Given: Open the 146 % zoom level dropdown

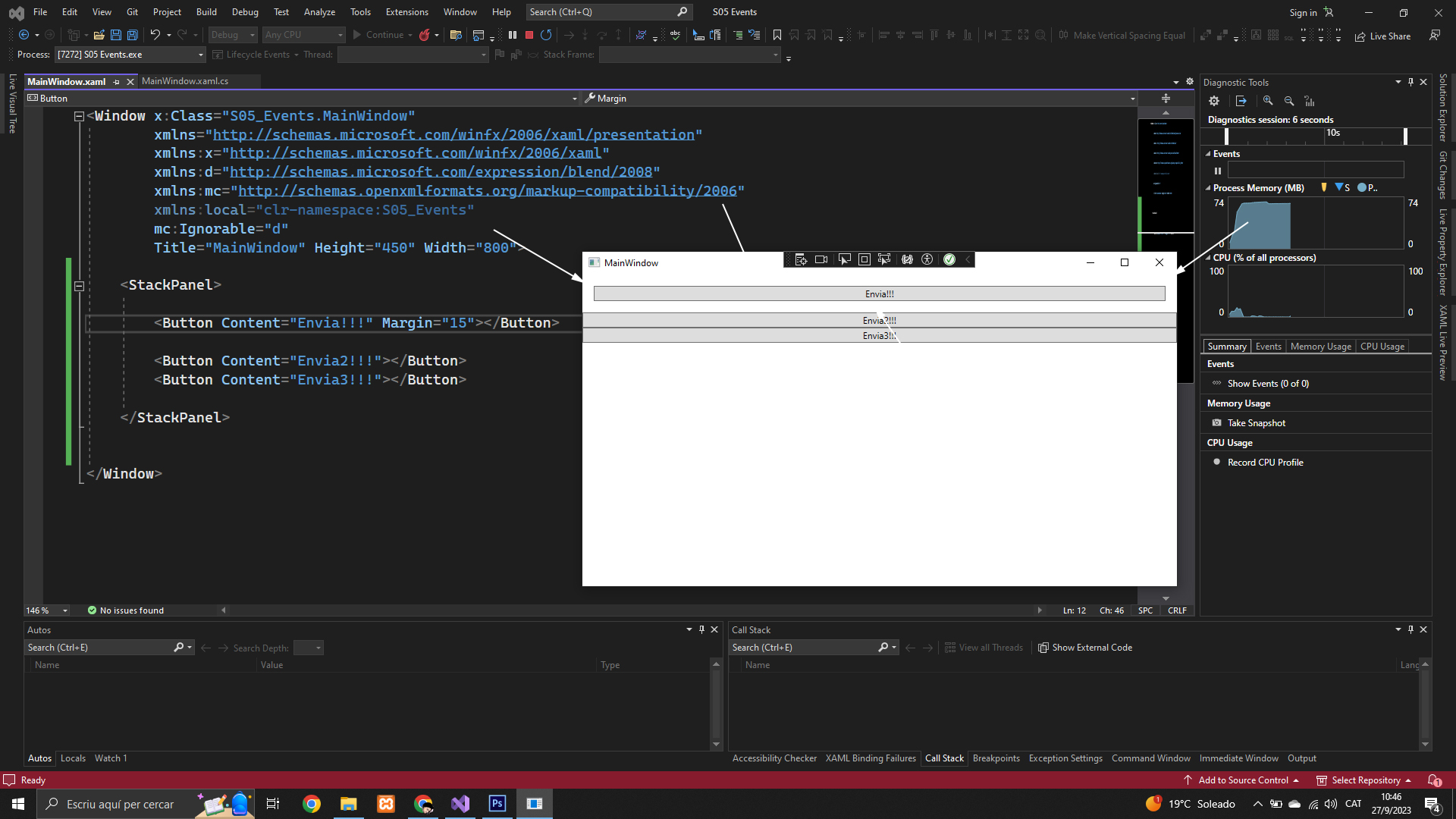Looking at the screenshot, I should point(65,610).
